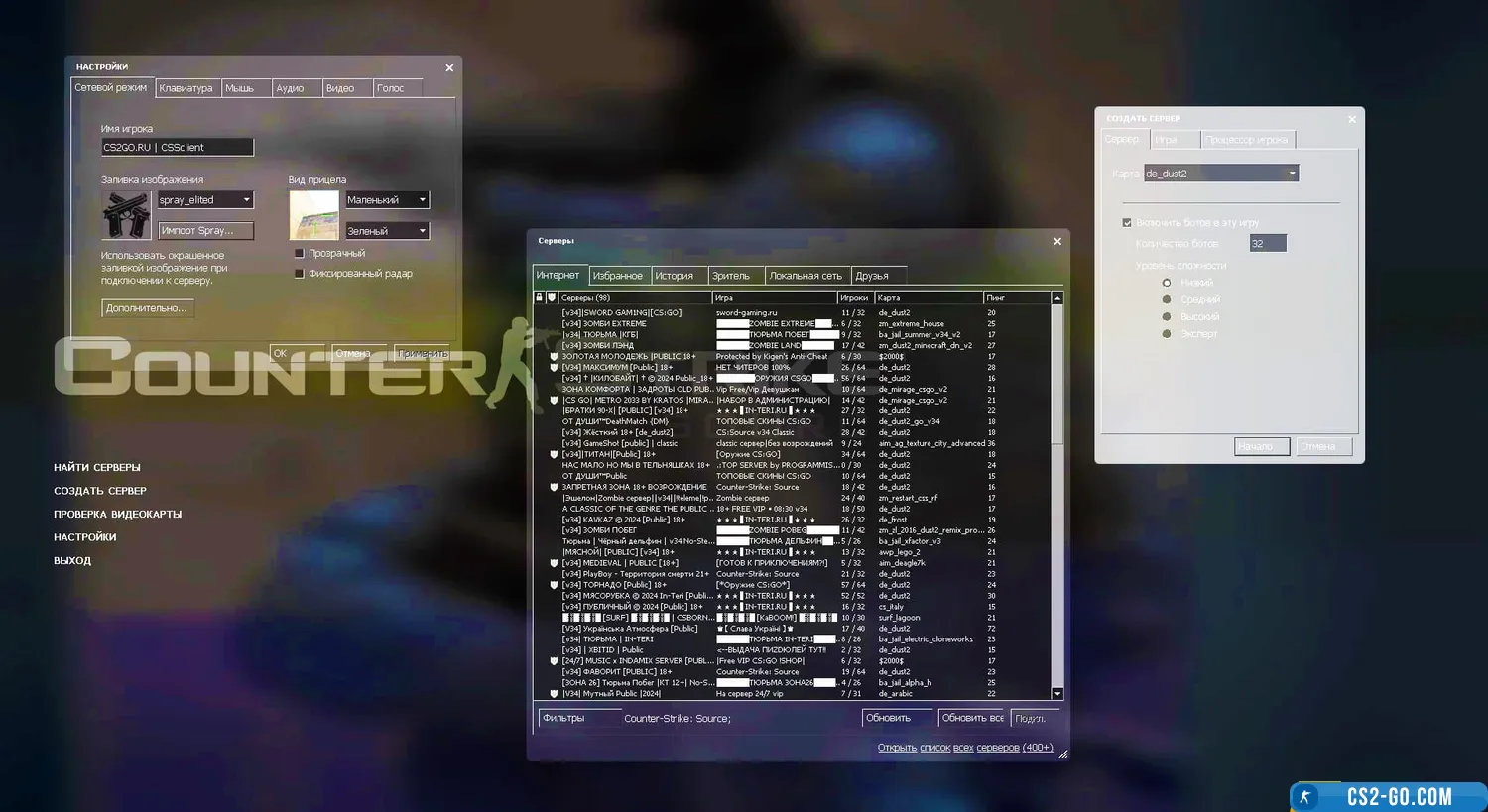Viewport: 1488px width, 812px height.
Task: Expand the Зеленый crosshair color dropdown
Action: click(422, 231)
